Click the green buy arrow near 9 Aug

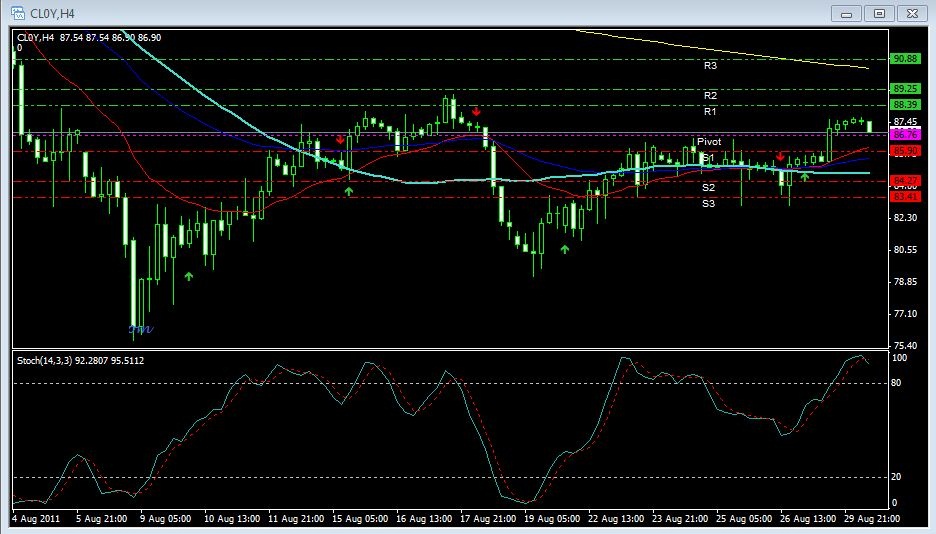[x=189, y=276]
